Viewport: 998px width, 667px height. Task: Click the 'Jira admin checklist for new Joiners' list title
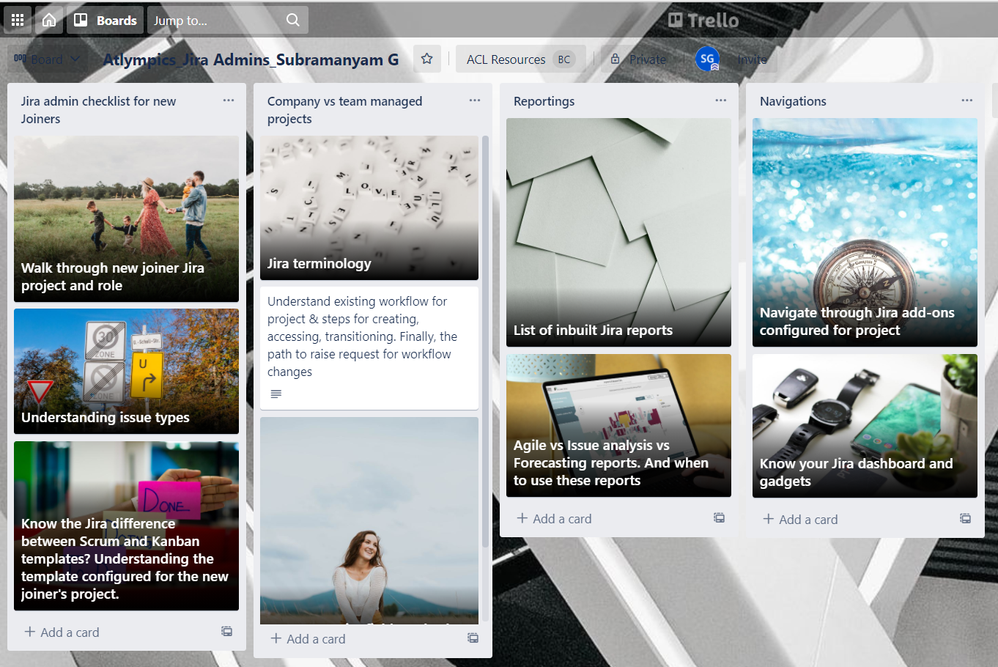pyautogui.click(x=98, y=110)
